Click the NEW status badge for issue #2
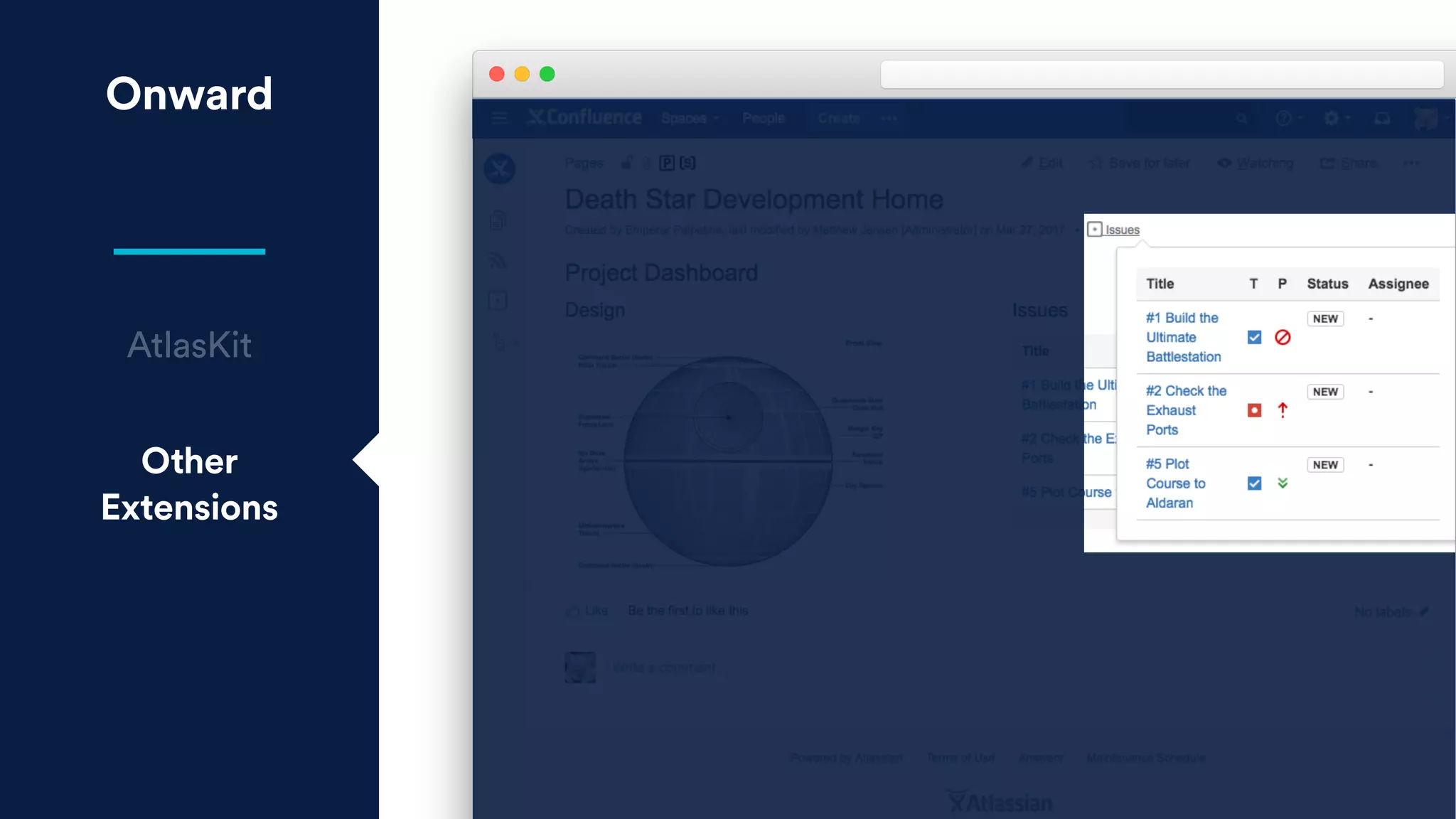1456x819 pixels. (1325, 392)
